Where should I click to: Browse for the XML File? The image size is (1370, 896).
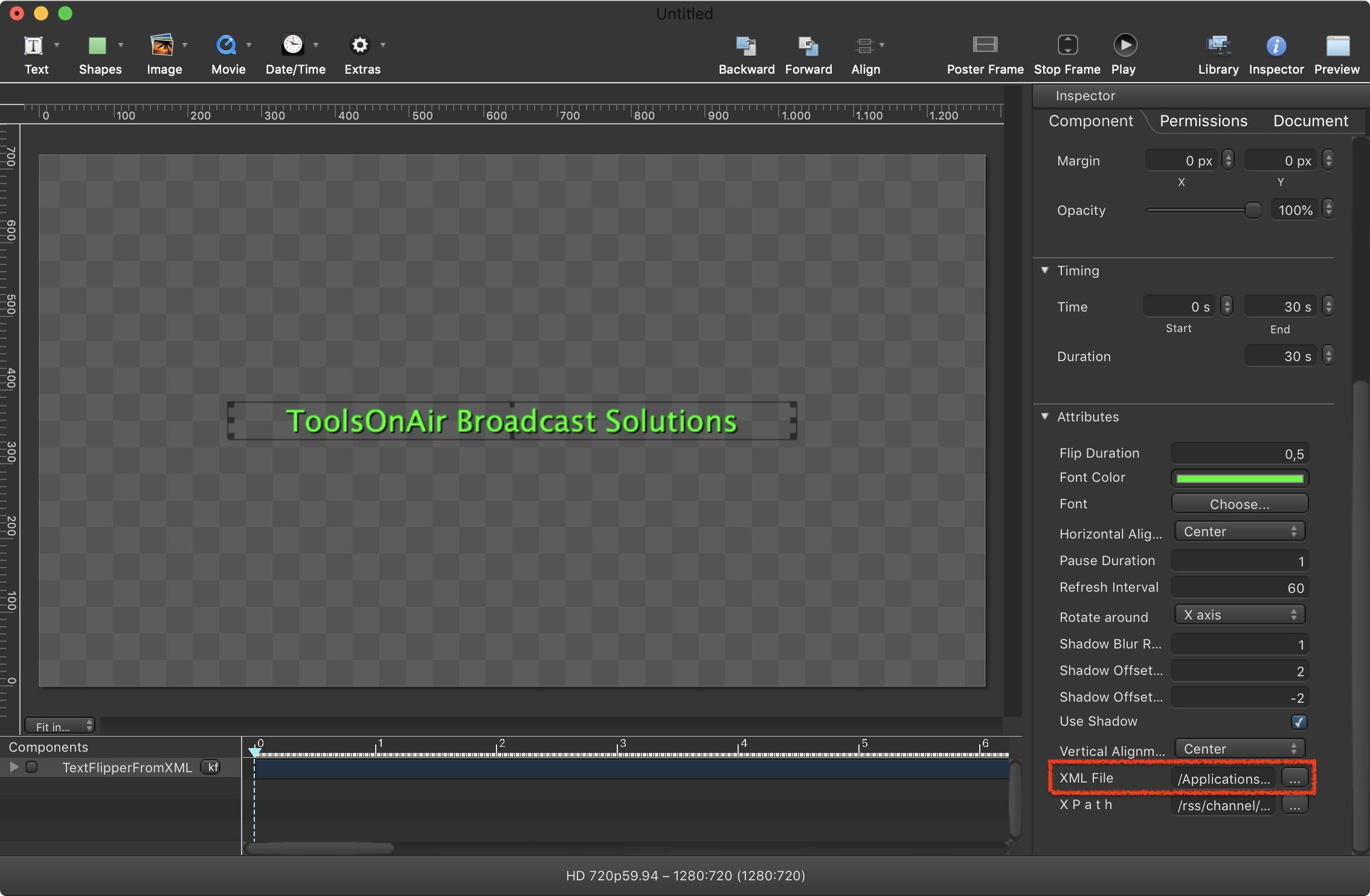pos(1294,778)
